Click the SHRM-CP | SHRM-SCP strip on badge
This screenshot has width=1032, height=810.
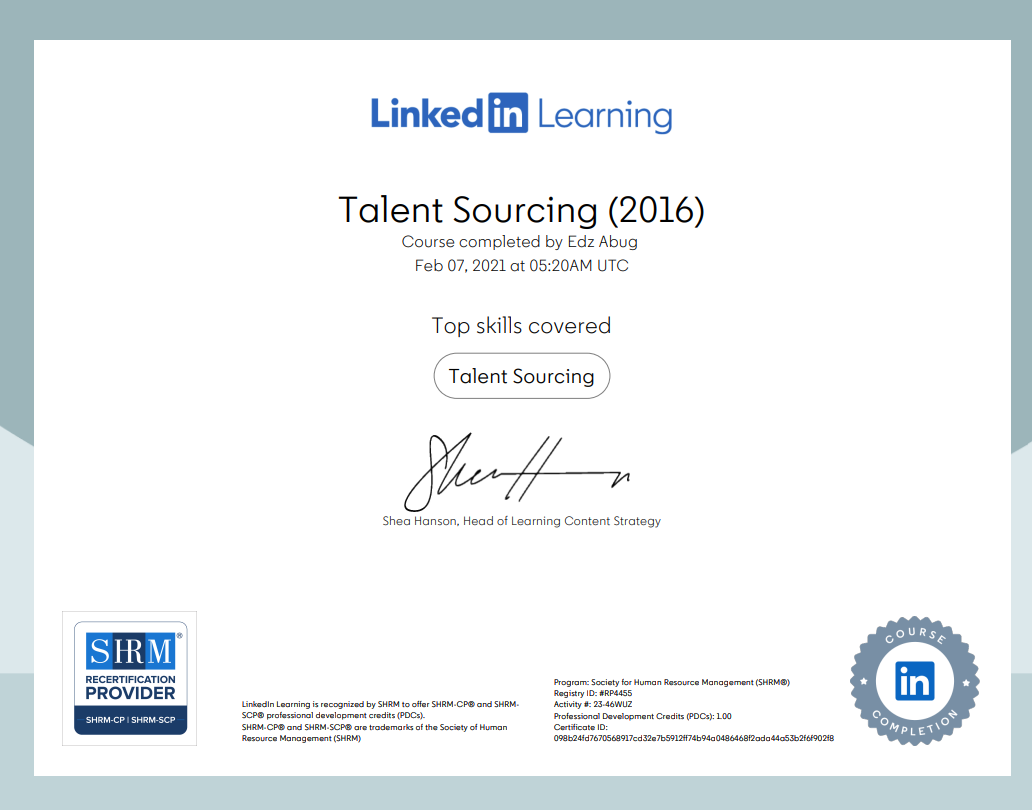tap(129, 722)
